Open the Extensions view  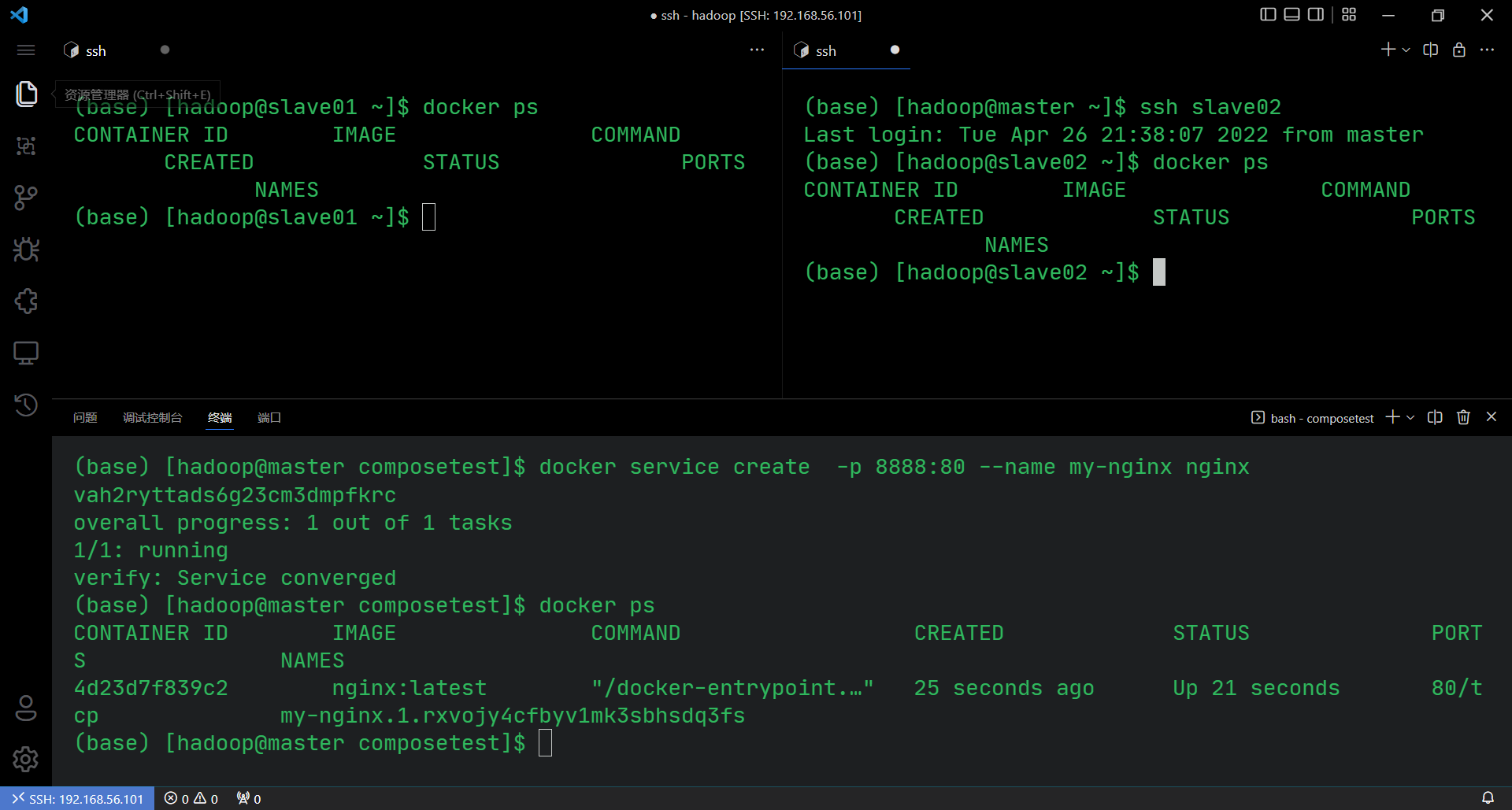pyautogui.click(x=26, y=301)
